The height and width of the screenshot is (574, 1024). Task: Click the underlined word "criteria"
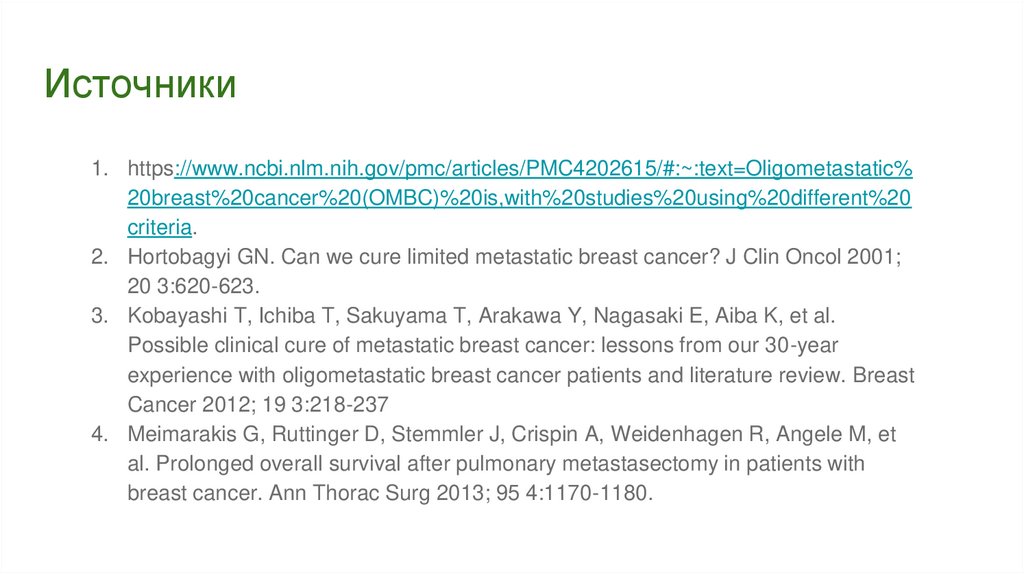tap(159, 227)
